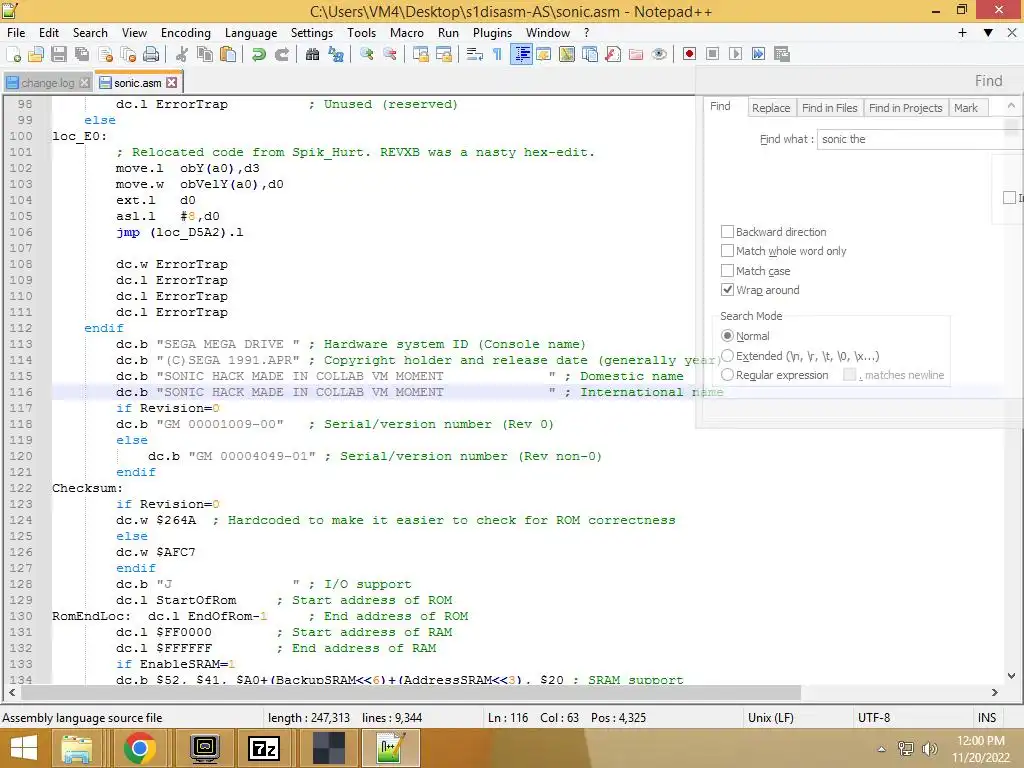Viewport: 1024px width, 768px height.
Task: Open the Windows Start button
Action: point(24,748)
